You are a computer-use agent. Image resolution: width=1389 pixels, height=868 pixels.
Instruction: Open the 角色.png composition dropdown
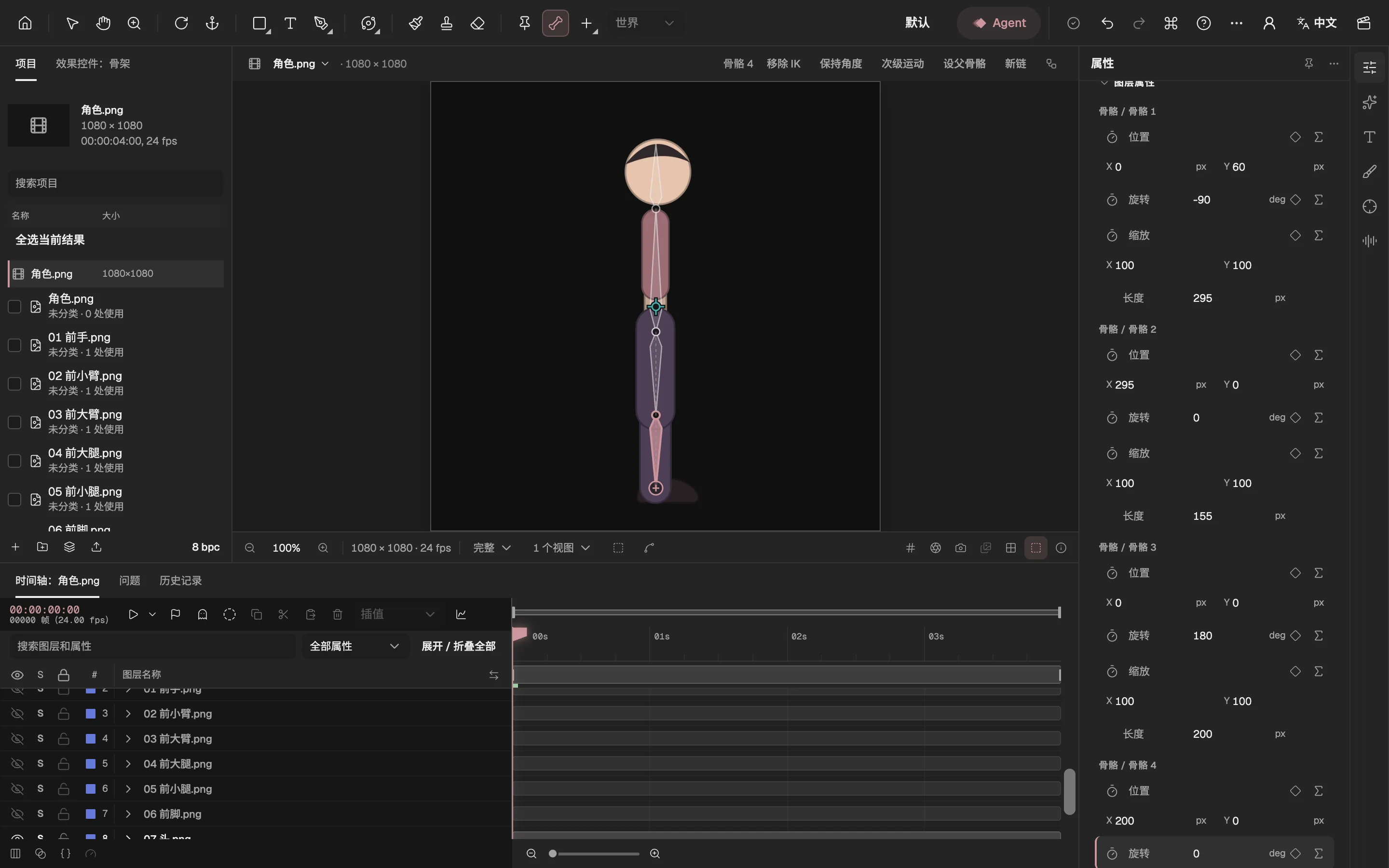click(x=301, y=64)
